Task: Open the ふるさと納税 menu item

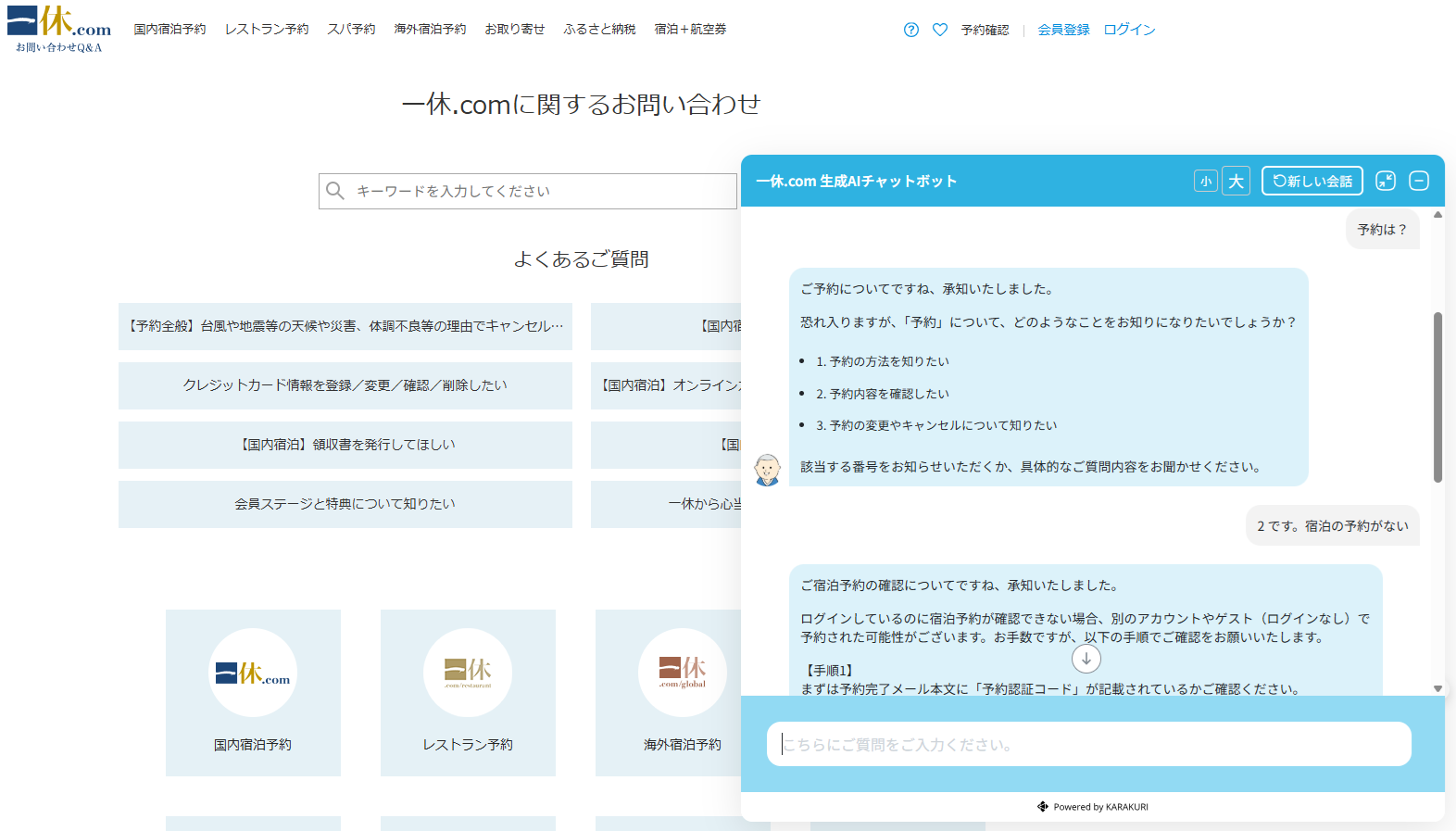Action: 599,30
